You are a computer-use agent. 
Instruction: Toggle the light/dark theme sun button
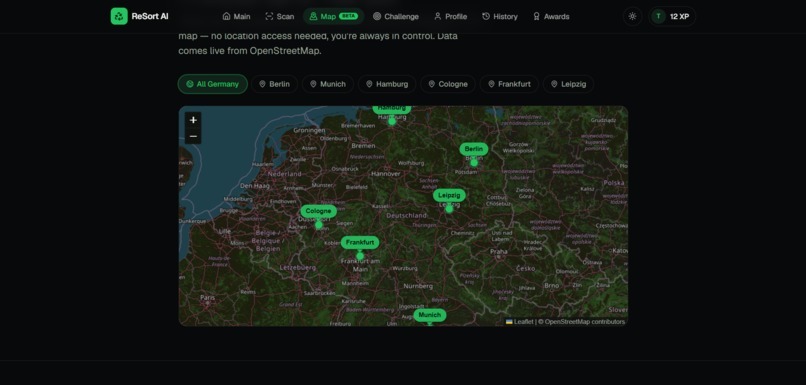(632, 16)
